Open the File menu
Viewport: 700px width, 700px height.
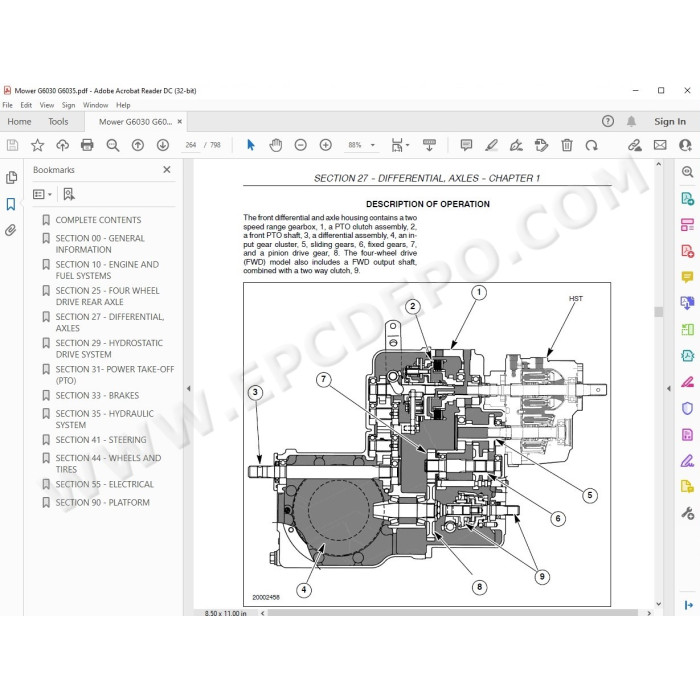tap(8, 105)
